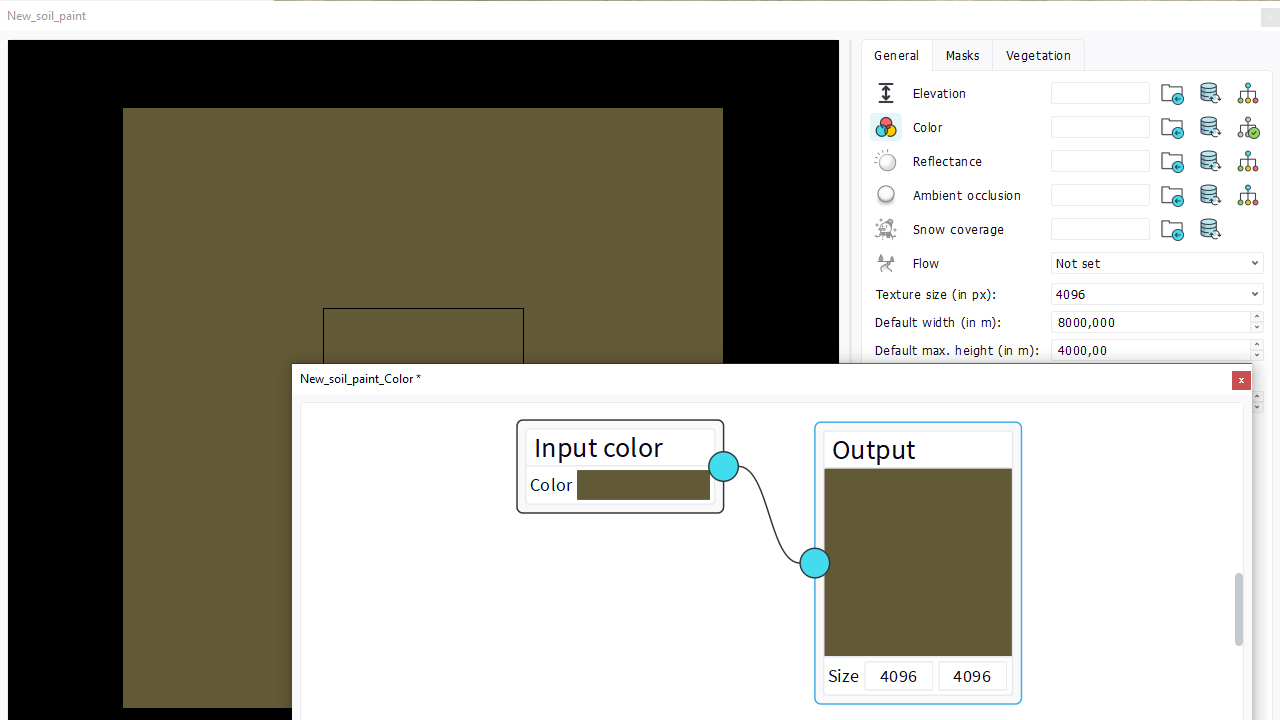Open the Texture size dropdown

[1157, 294]
